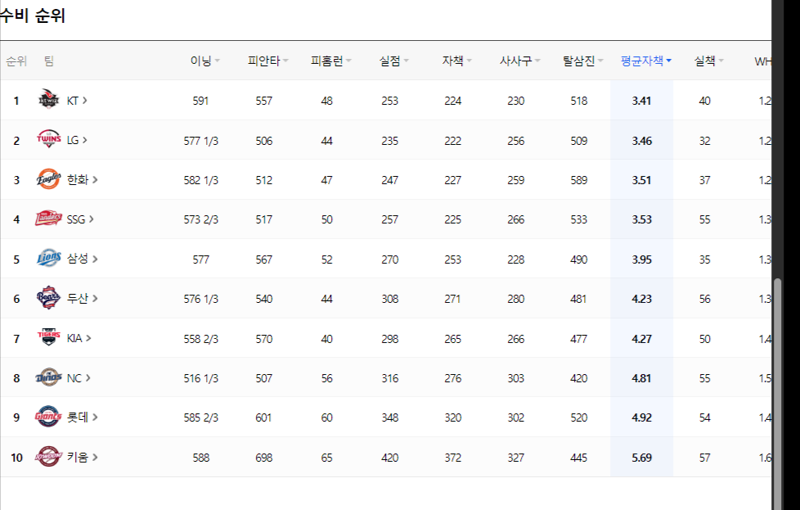Click the KT Wiz team logo
This screenshot has width=800, height=510.
tap(49, 99)
